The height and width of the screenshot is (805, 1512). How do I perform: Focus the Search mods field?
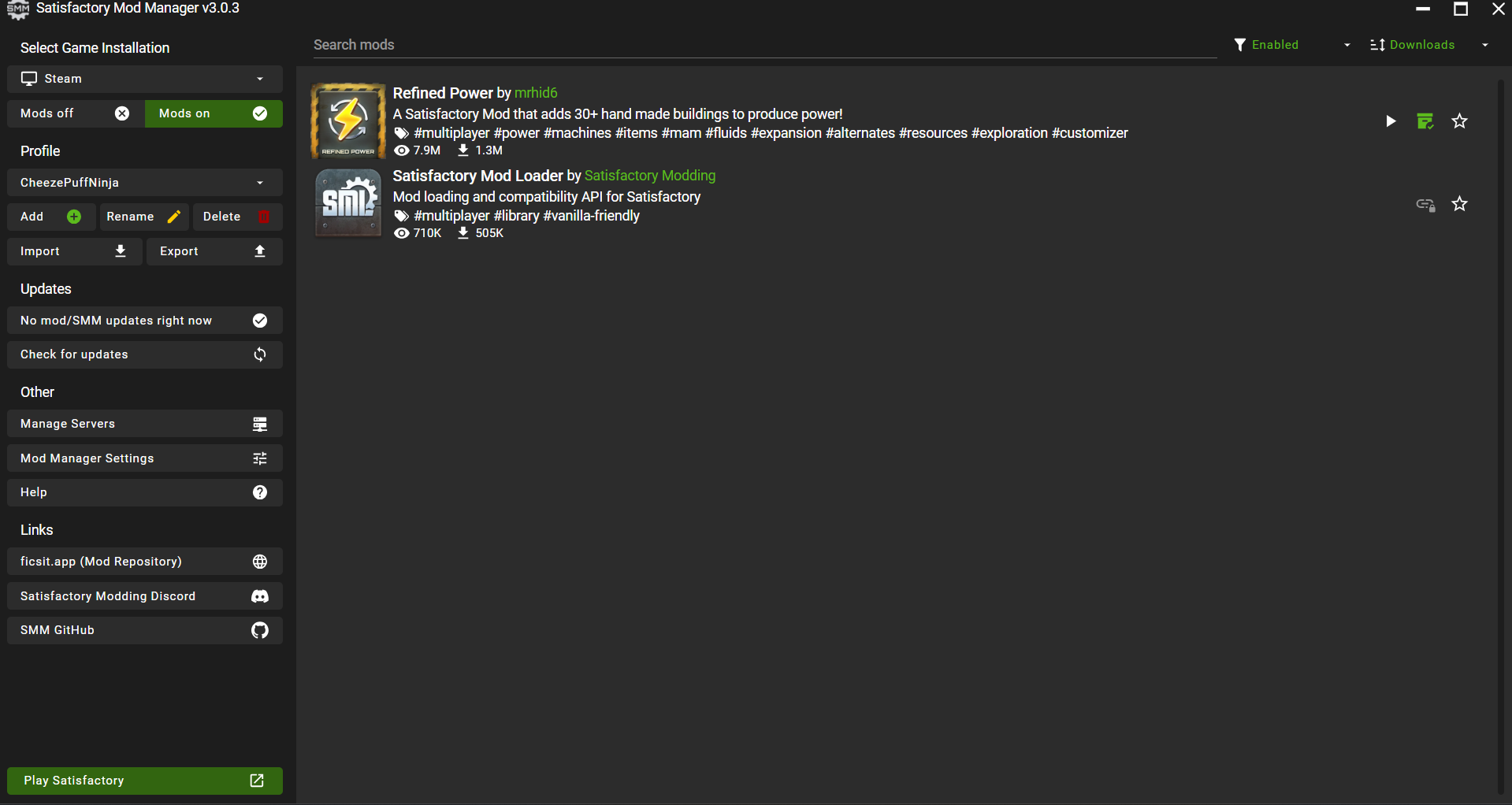[x=764, y=45]
